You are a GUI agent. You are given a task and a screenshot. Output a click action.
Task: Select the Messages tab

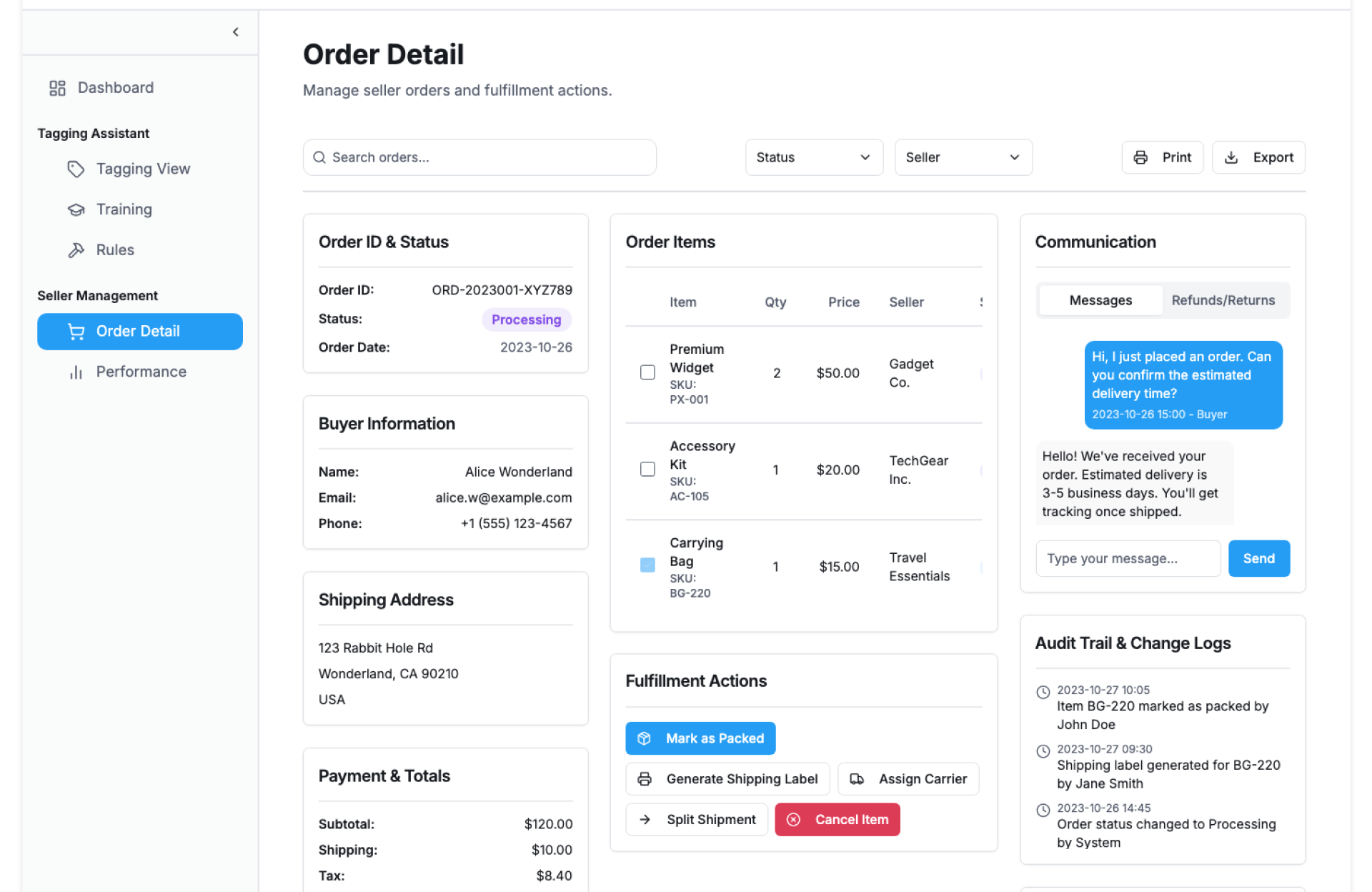pyautogui.click(x=1100, y=300)
